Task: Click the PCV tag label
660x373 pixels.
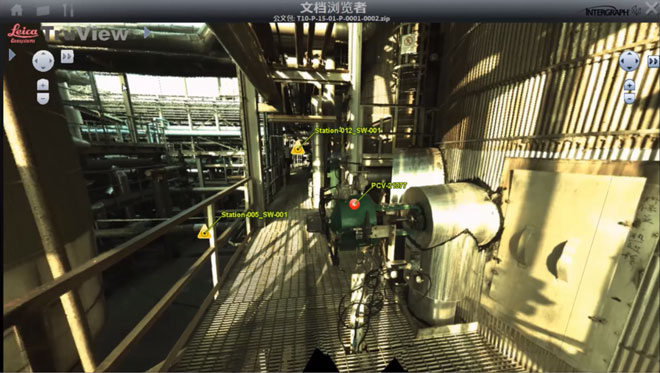Action: 389,186
